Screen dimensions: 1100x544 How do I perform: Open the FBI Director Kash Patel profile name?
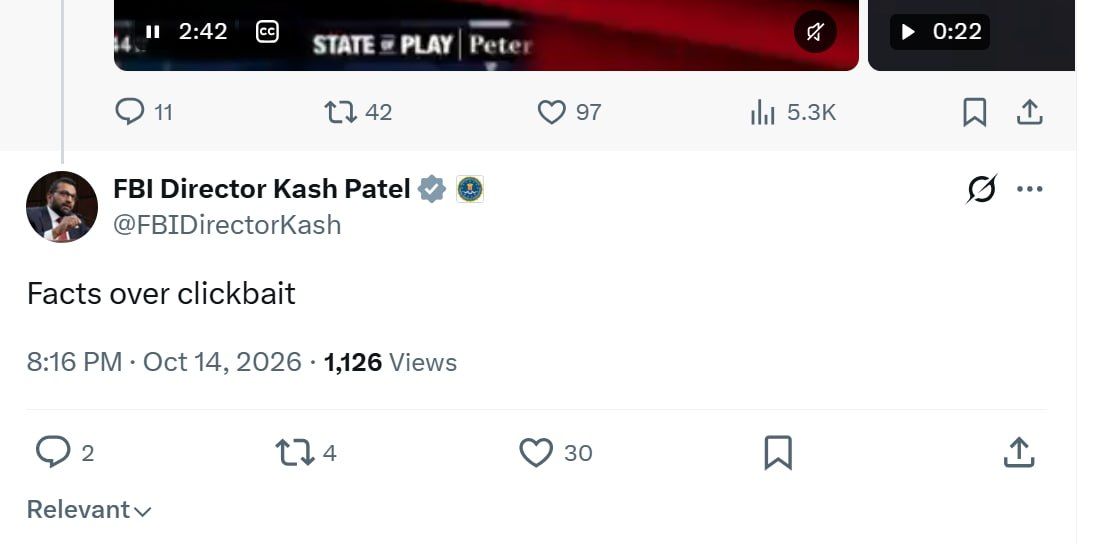[x=262, y=189]
